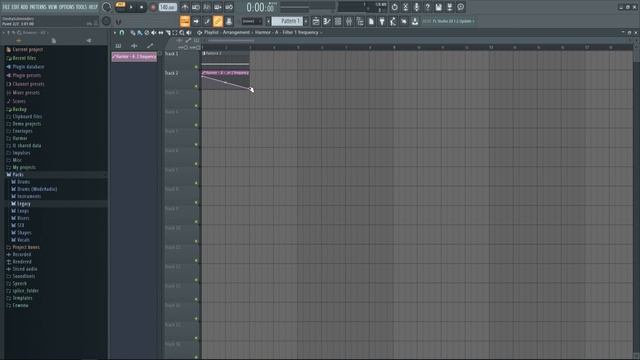Click the render/export audio icon
This screenshot has width=640, height=360.
click(449, 7)
